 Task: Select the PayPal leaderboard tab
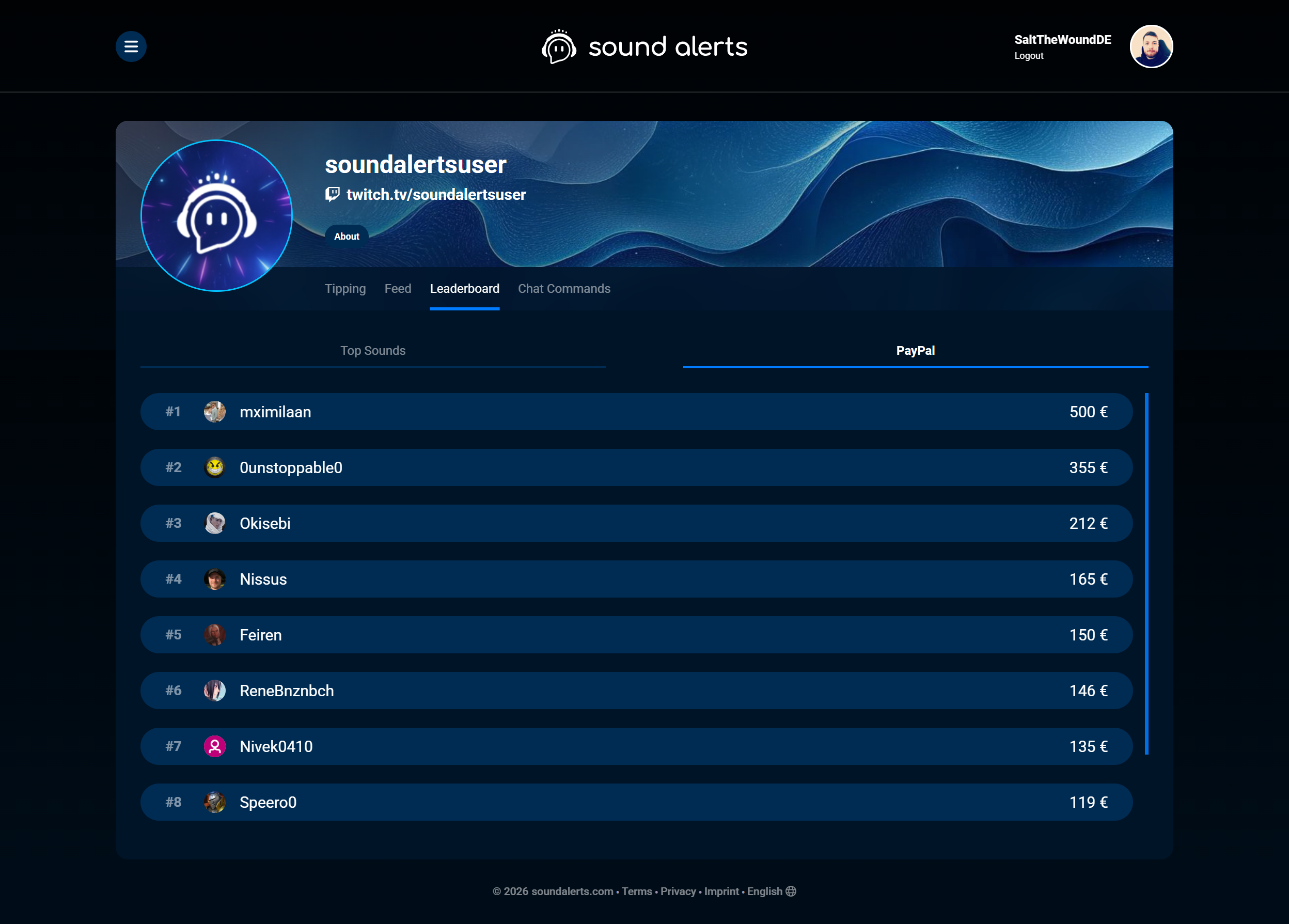[x=915, y=351]
